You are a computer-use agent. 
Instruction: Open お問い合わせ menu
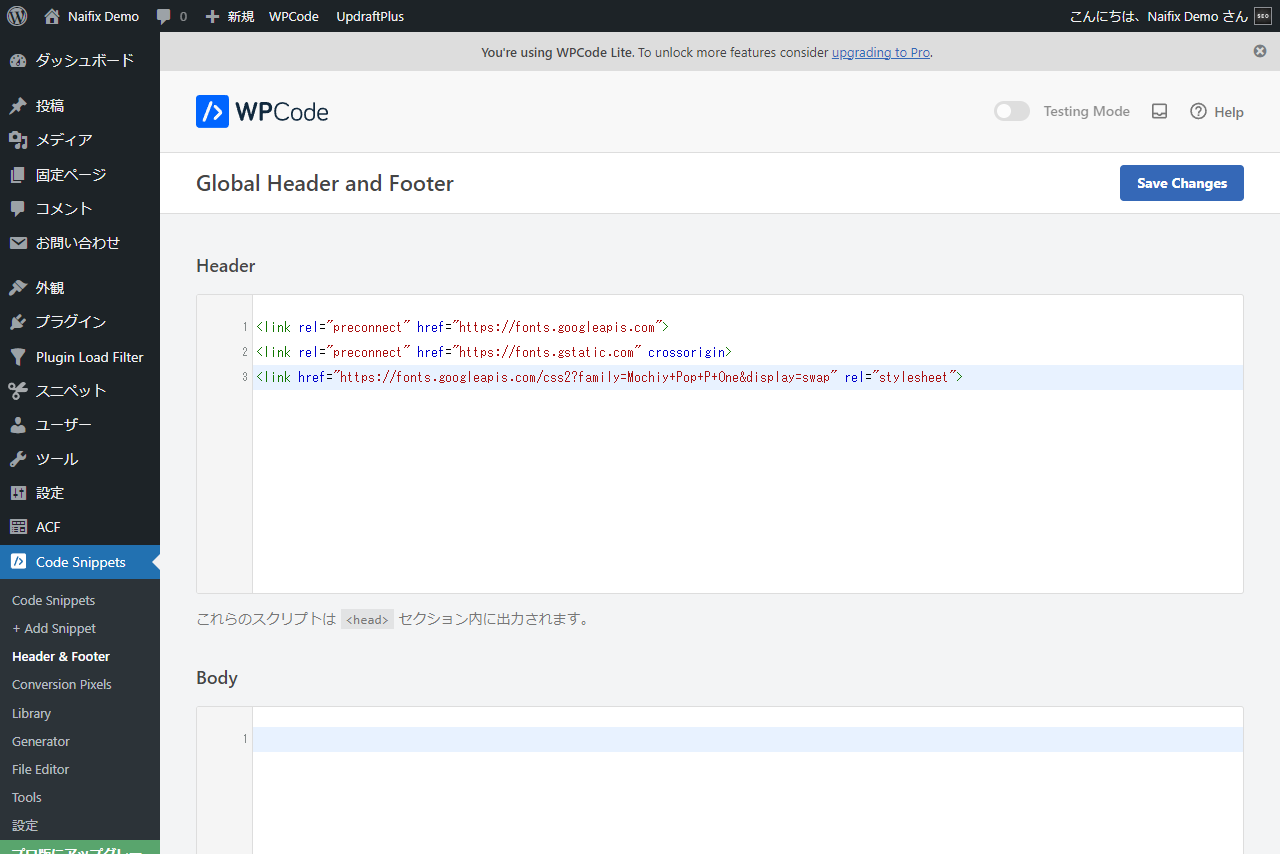pyautogui.click(x=80, y=242)
